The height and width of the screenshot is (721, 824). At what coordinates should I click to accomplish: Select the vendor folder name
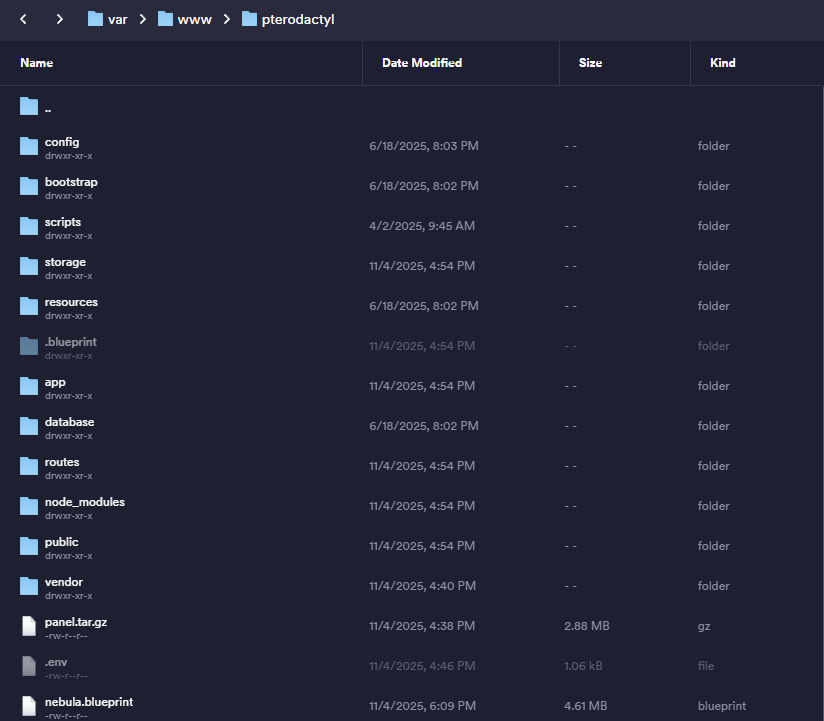click(64, 582)
